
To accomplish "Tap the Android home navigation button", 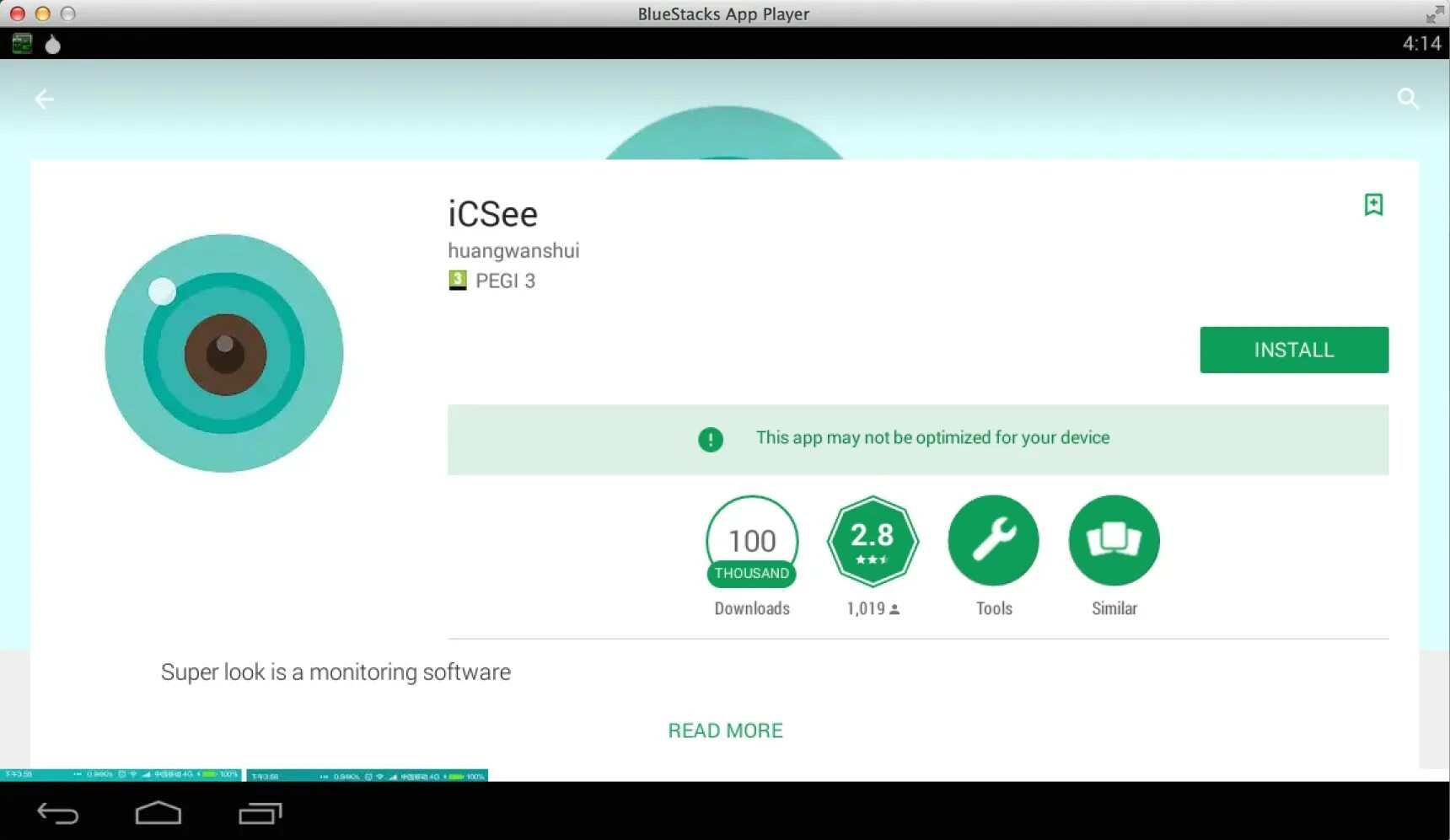I will (x=158, y=813).
